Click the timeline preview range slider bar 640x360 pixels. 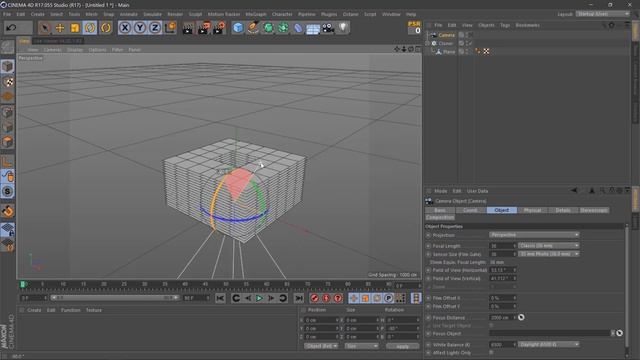115,298
